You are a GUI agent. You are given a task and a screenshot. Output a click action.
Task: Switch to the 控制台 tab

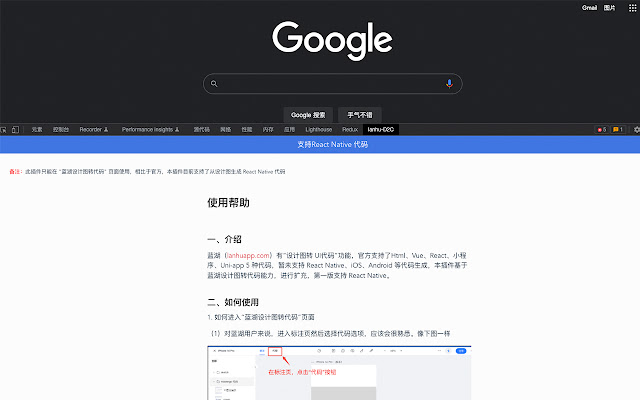point(60,130)
